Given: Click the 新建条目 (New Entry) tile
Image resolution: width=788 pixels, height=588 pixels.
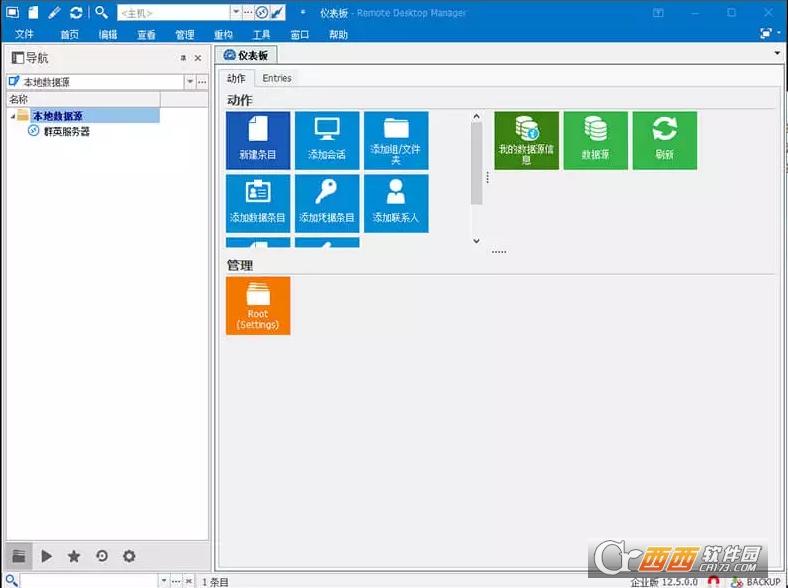Looking at the screenshot, I should [258, 140].
